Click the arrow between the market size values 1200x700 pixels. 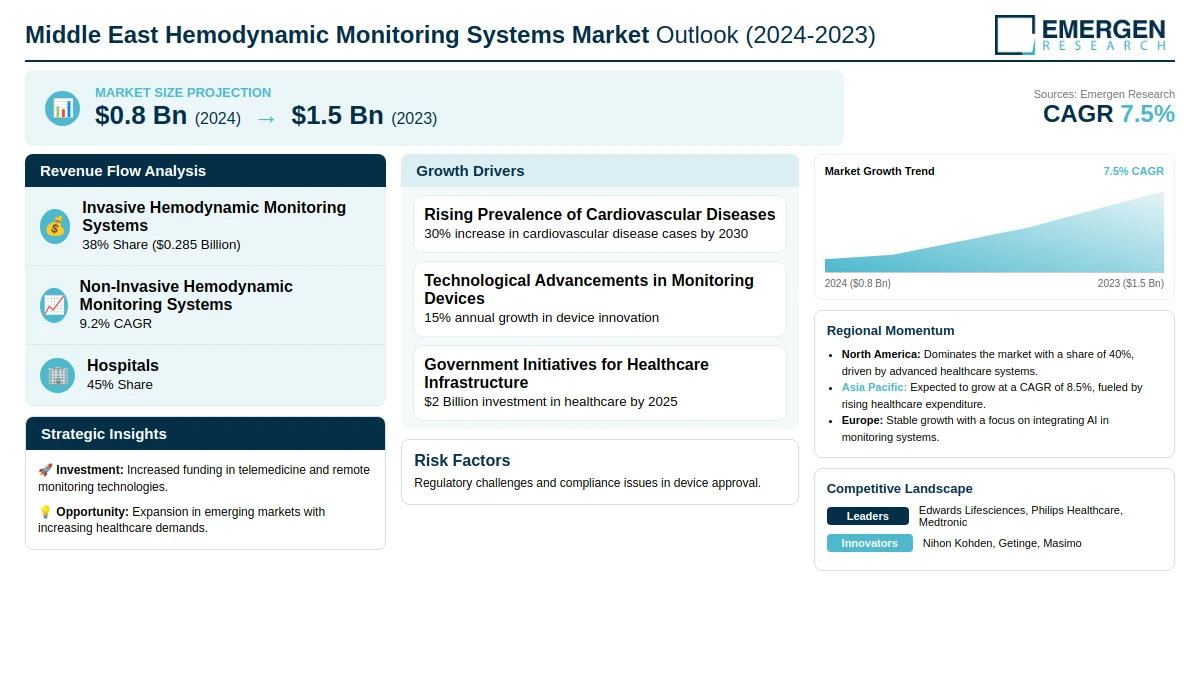(266, 118)
